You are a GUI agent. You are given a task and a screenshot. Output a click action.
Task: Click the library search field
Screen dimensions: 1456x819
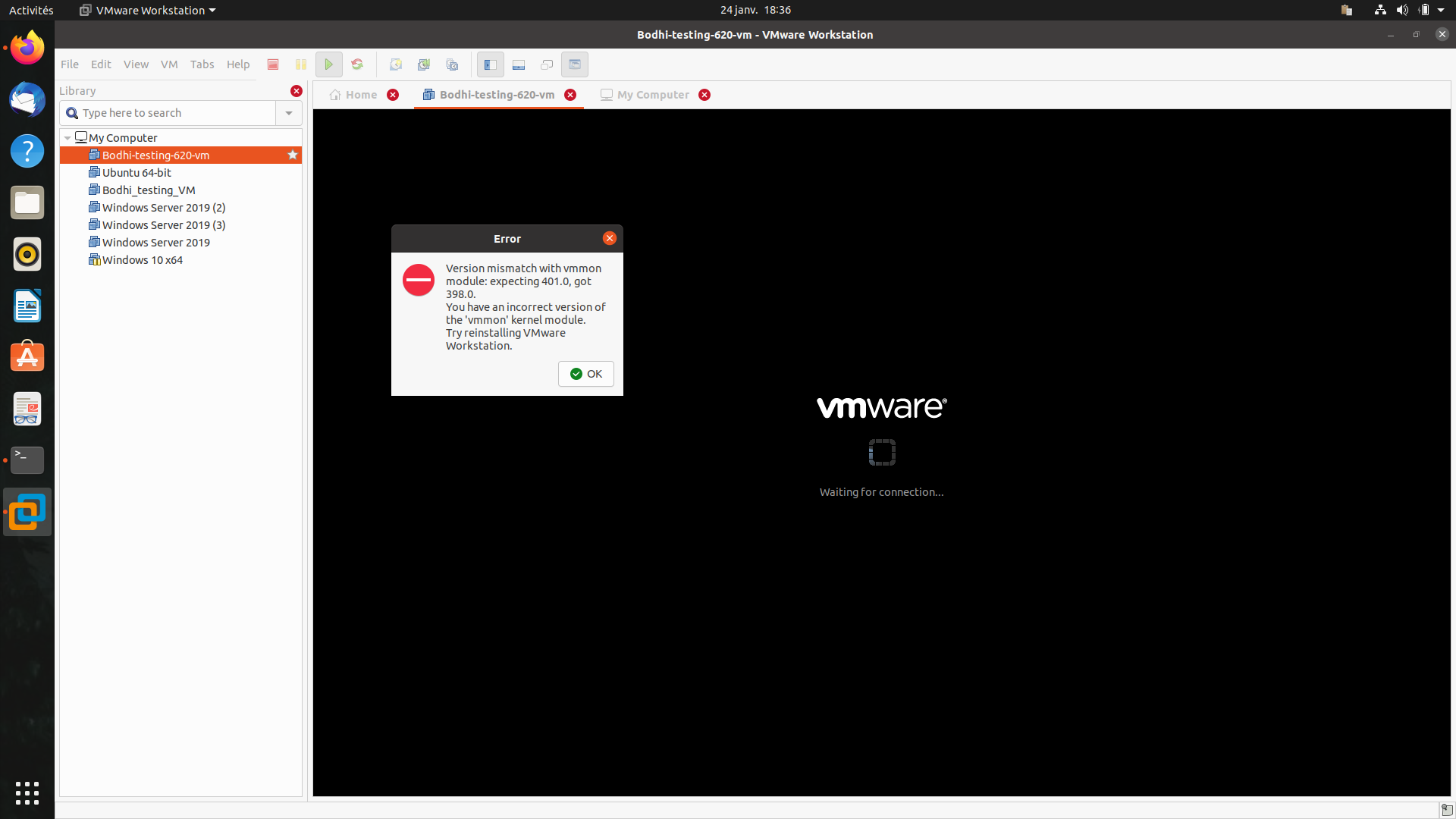[168, 113]
